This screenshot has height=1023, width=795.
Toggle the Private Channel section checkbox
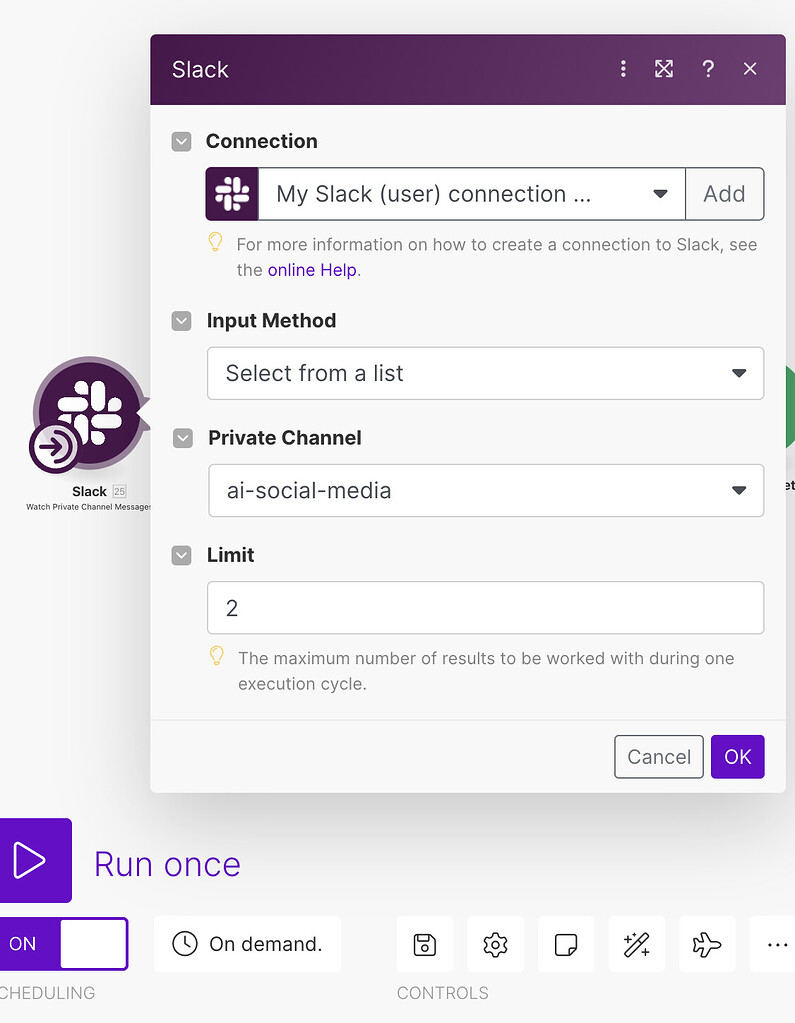click(181, 438)
